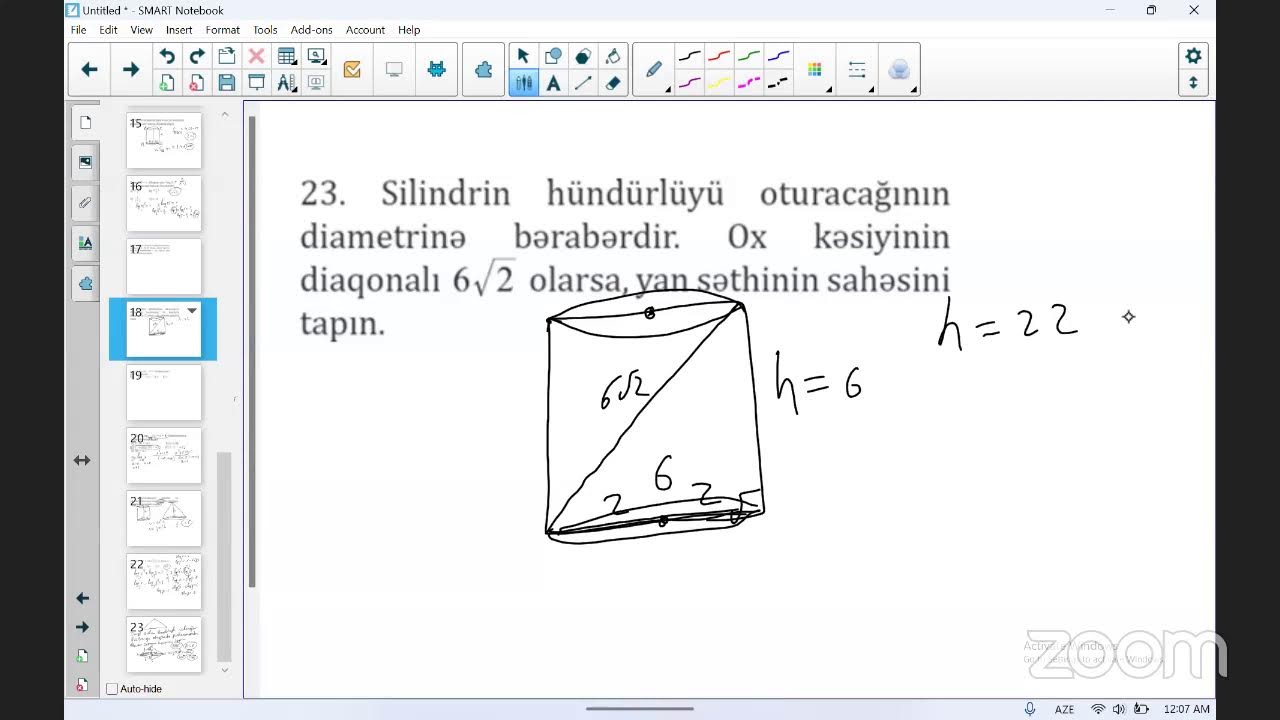This screenshot has height=720, width=1280.
Task: Select the Fill bucket tool
Action: (613, 57)
